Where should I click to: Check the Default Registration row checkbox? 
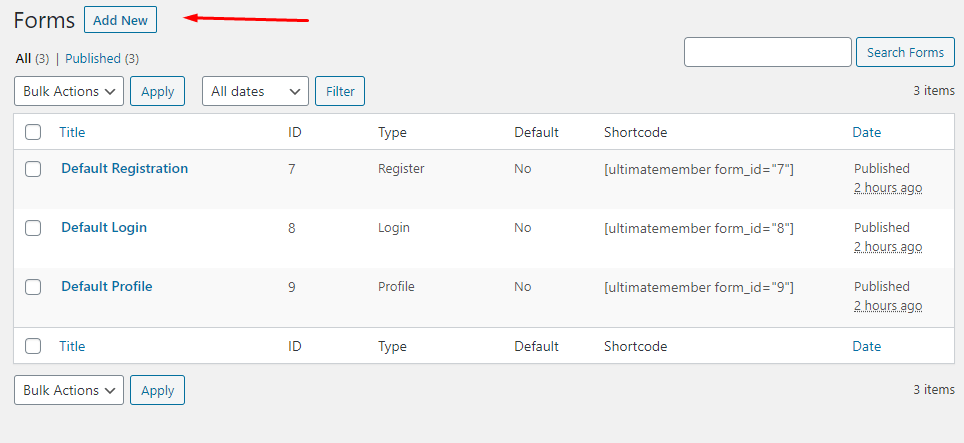(x=33, y=169)
